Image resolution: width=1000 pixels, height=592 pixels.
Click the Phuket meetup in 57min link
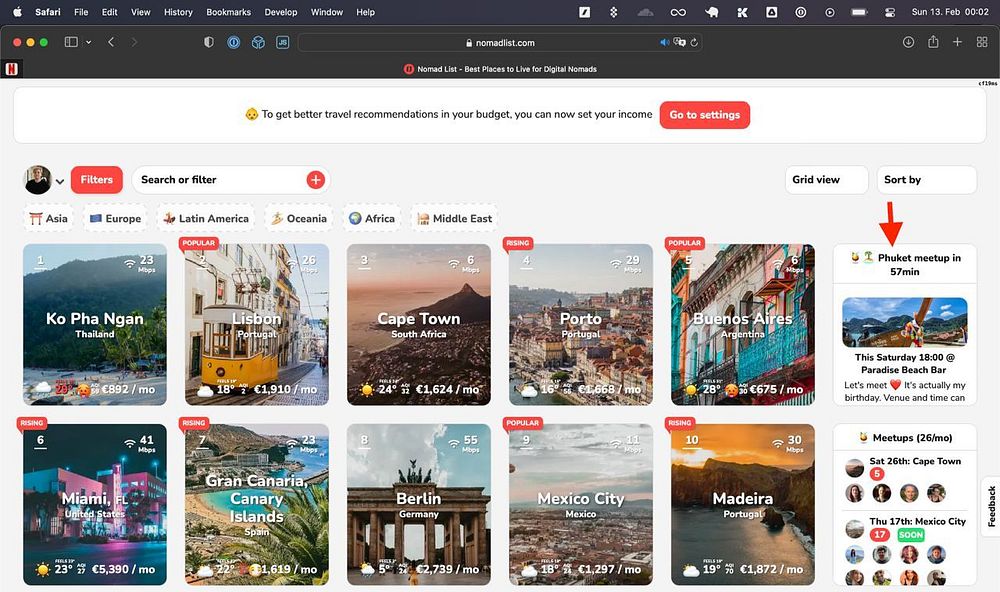(905, 265)
